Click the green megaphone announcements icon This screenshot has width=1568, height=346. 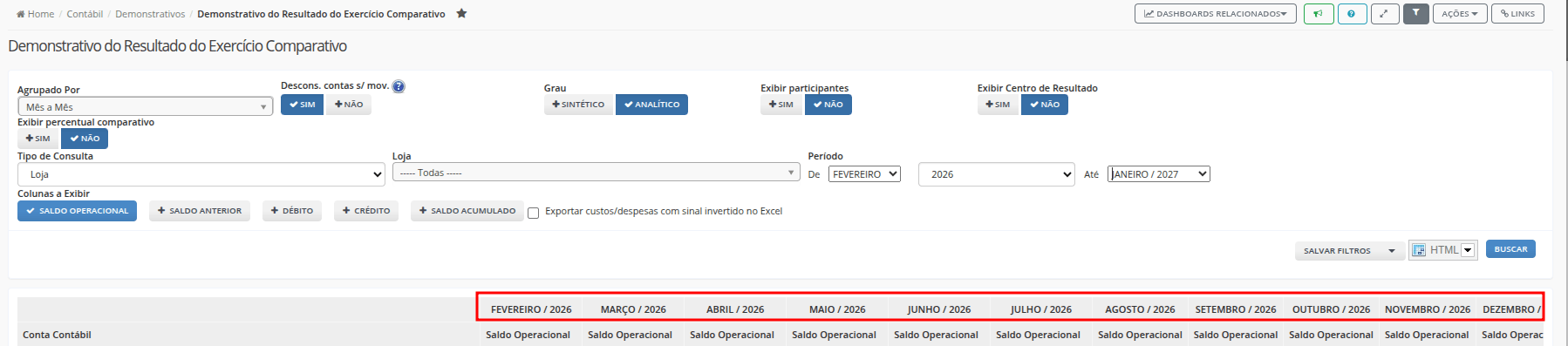[1319, 14]
